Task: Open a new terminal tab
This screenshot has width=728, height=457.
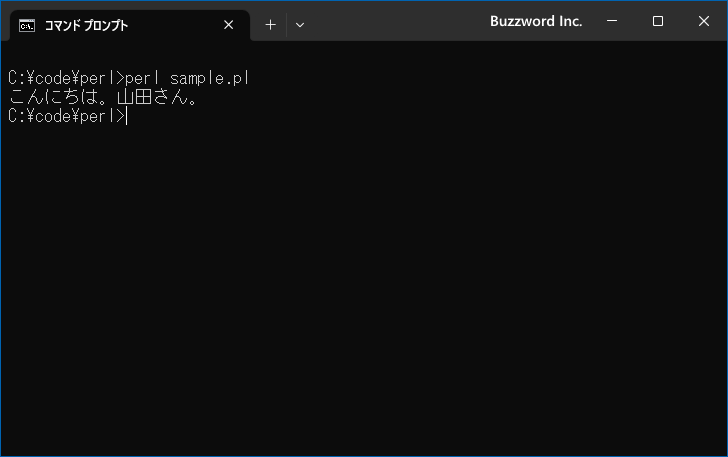Action: [x=270, y=25]
